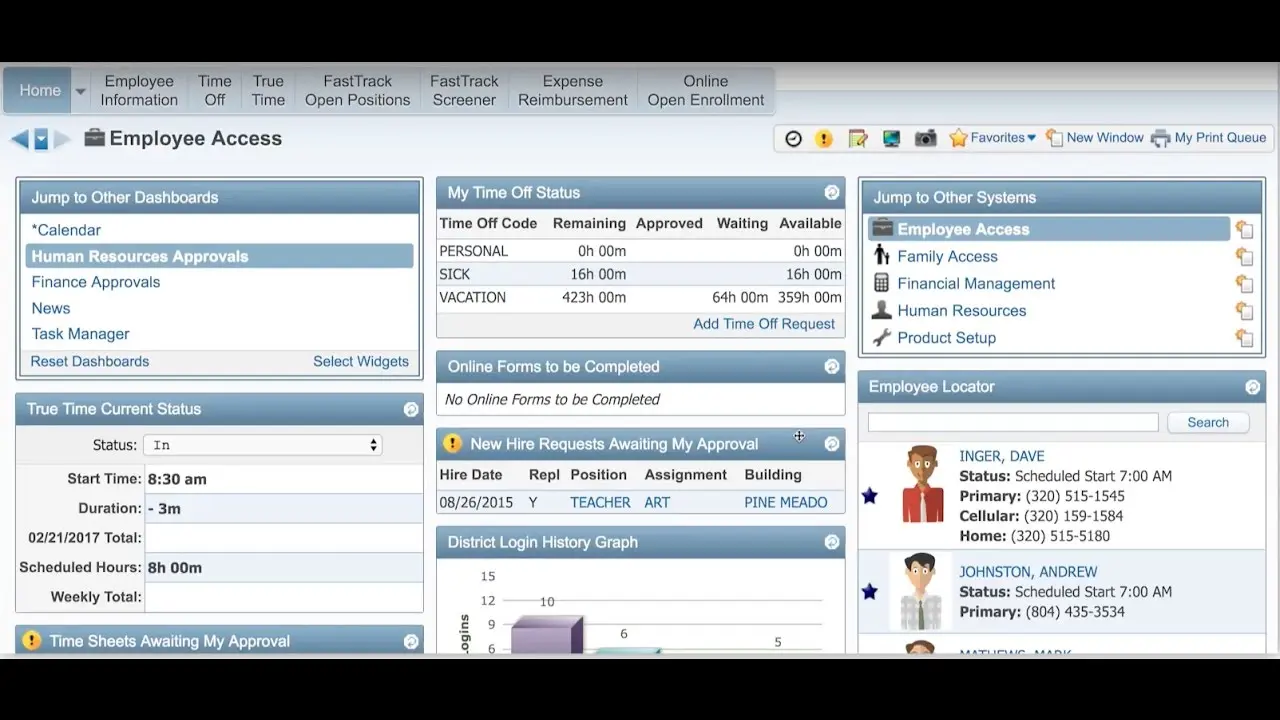Click Dave Inger's avatar thumbnail
The height and width of the screenshot is (720, 1280).
[x=922, y=485]
